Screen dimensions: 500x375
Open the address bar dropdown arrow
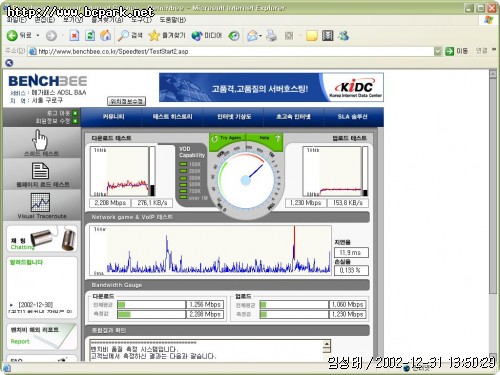coord(438,51)
